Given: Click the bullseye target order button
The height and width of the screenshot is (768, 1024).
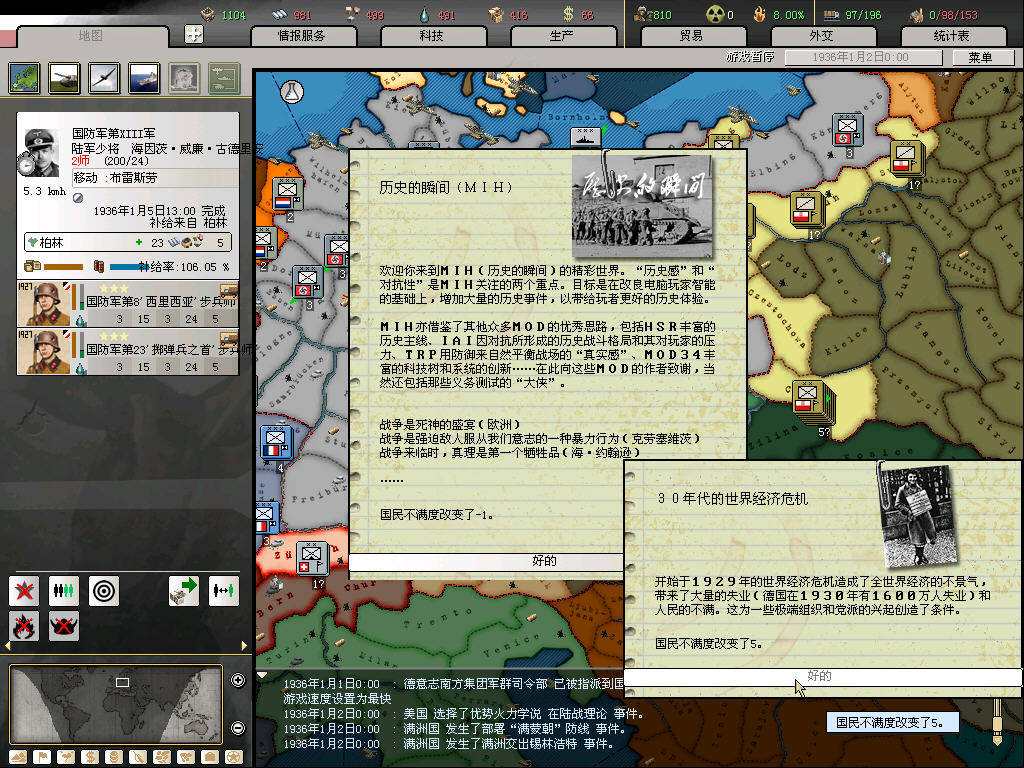Looking at the screenshot, I should click(x=104, y=591).
